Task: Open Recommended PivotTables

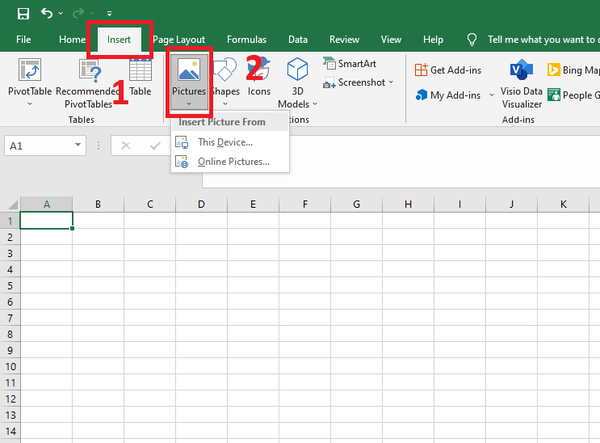Action: click(88, 83)
